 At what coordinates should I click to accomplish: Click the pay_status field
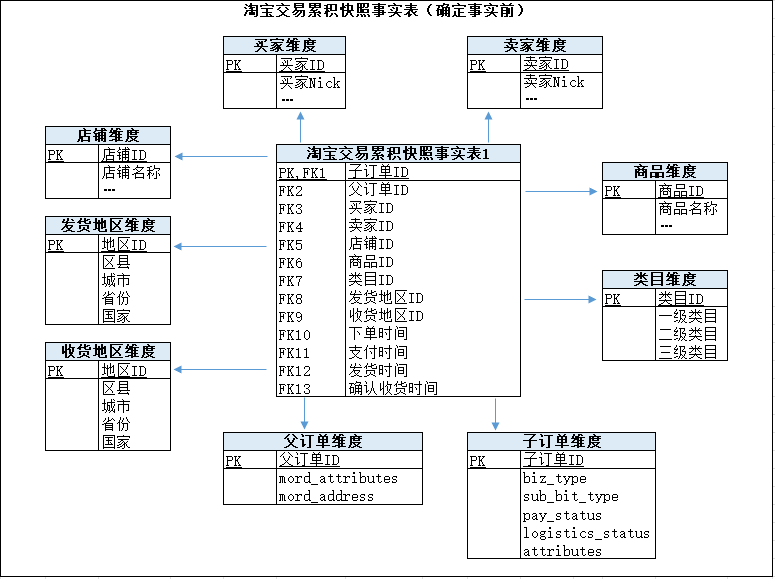562,515
